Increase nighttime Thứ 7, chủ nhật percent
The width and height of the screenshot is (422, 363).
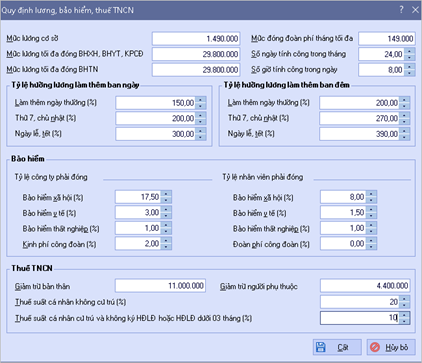[404, 115]
